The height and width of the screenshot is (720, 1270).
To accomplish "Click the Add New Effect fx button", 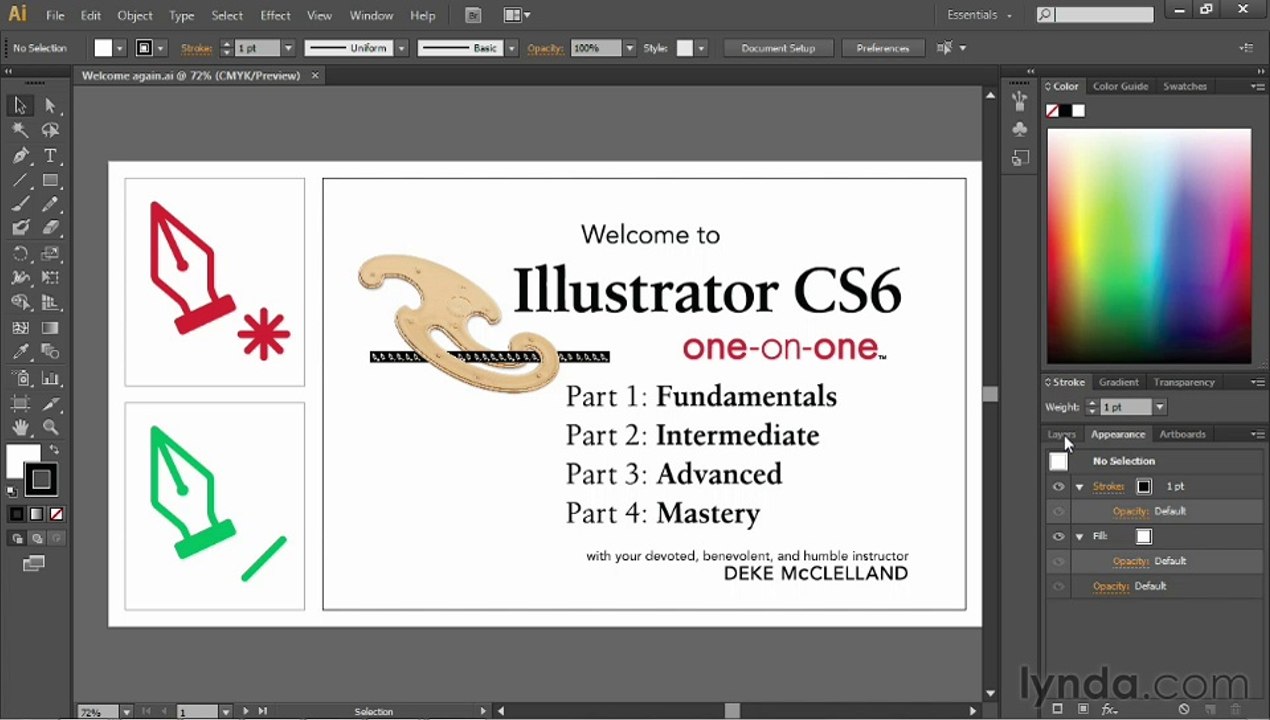I will pyautogui.click(x=1108, y=710).
